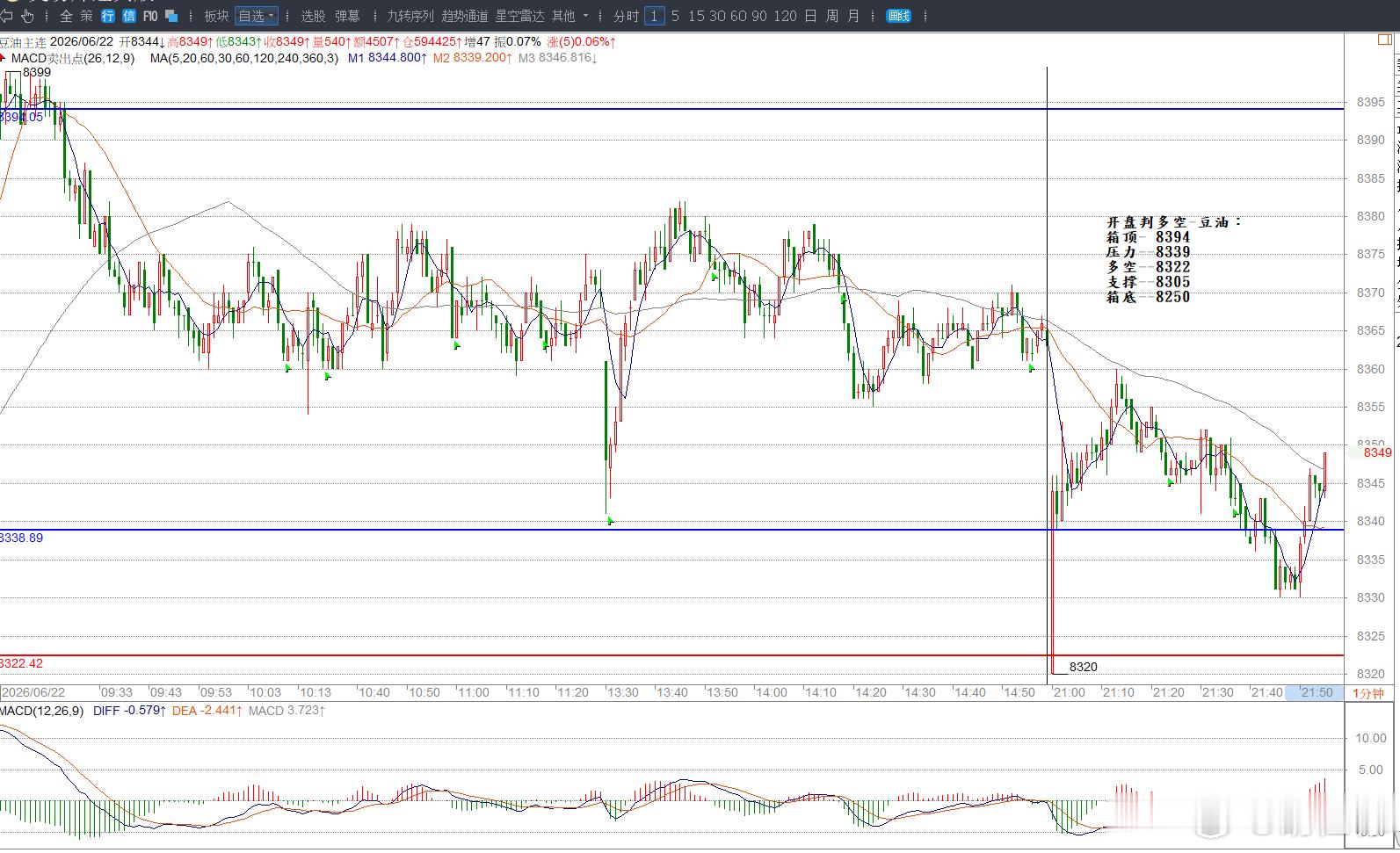Open the 行 (quotes) blue icon

click(x=107, y=16)
